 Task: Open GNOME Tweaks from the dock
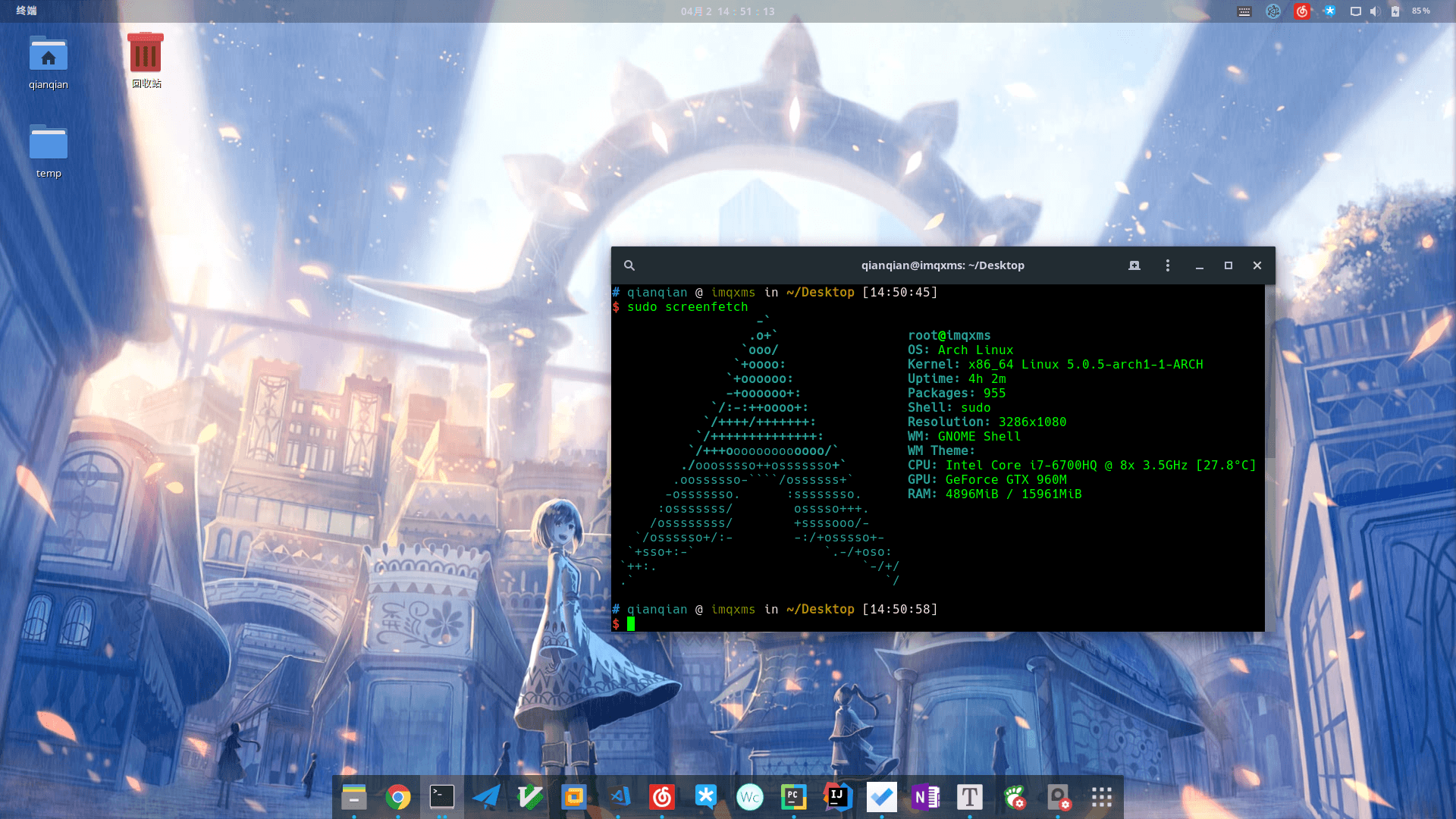click(1014, 797)
